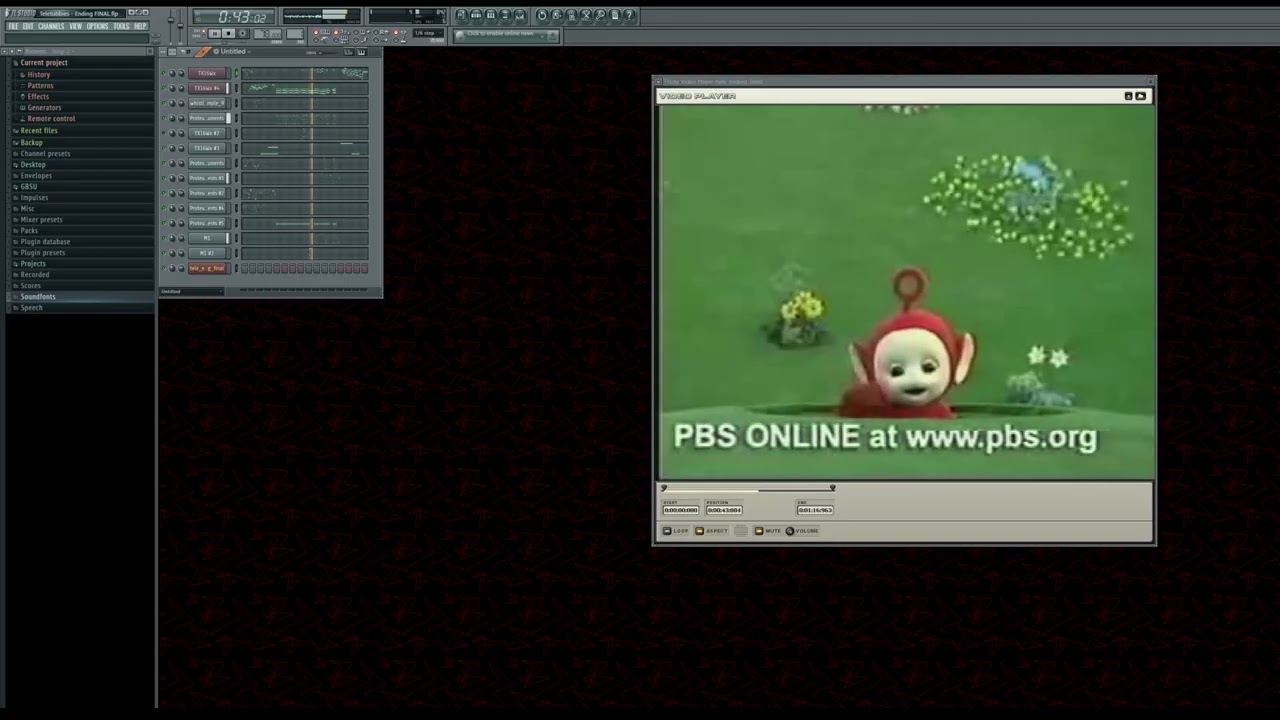Toggle ASPECT in the Video Player

pyautogui.click(x=699, y=531)
